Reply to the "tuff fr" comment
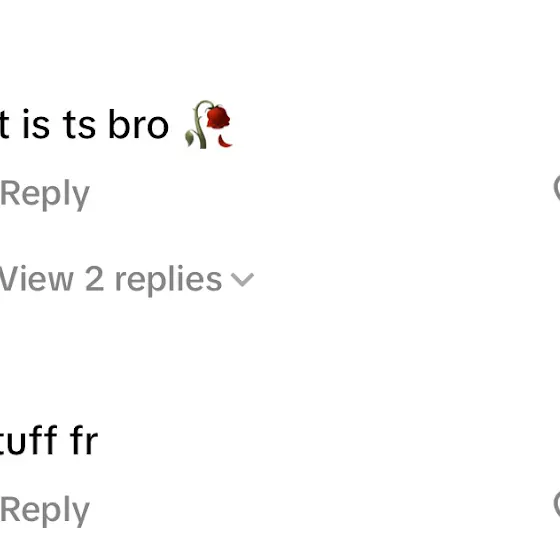This screenshot has width=560, height=560. (45, 510)
